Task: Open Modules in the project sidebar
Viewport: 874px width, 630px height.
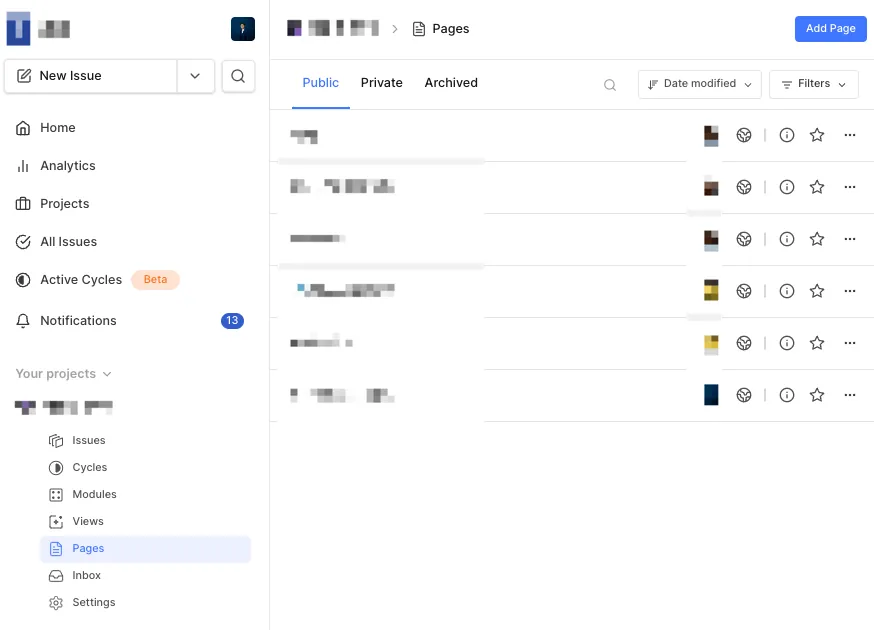Action: coord(94,494)
